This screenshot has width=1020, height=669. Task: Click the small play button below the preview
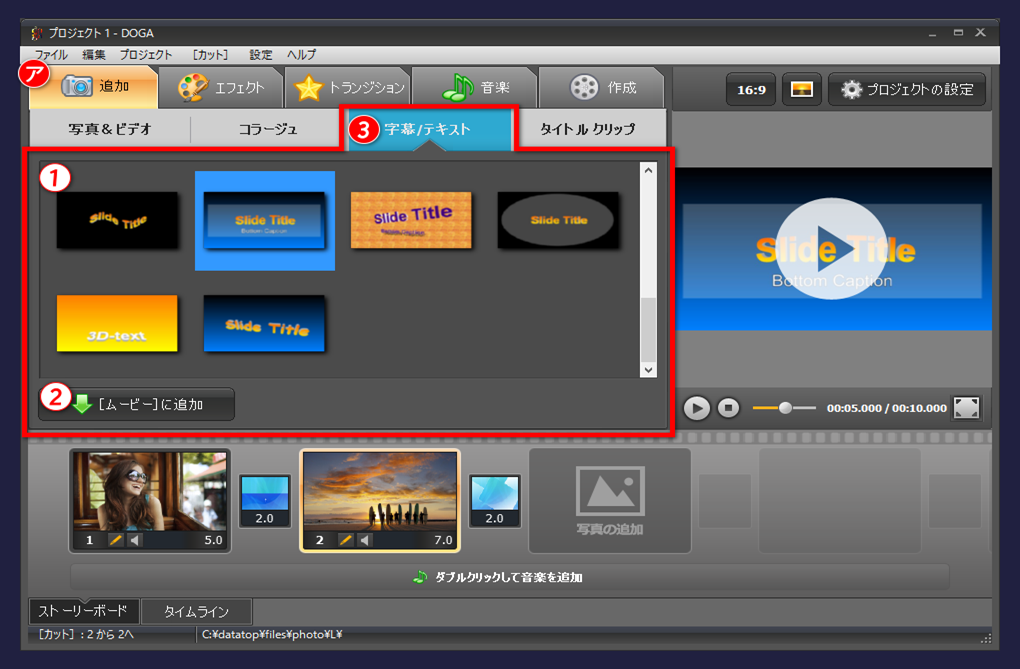pyautogui.click(x=697, y=408)
